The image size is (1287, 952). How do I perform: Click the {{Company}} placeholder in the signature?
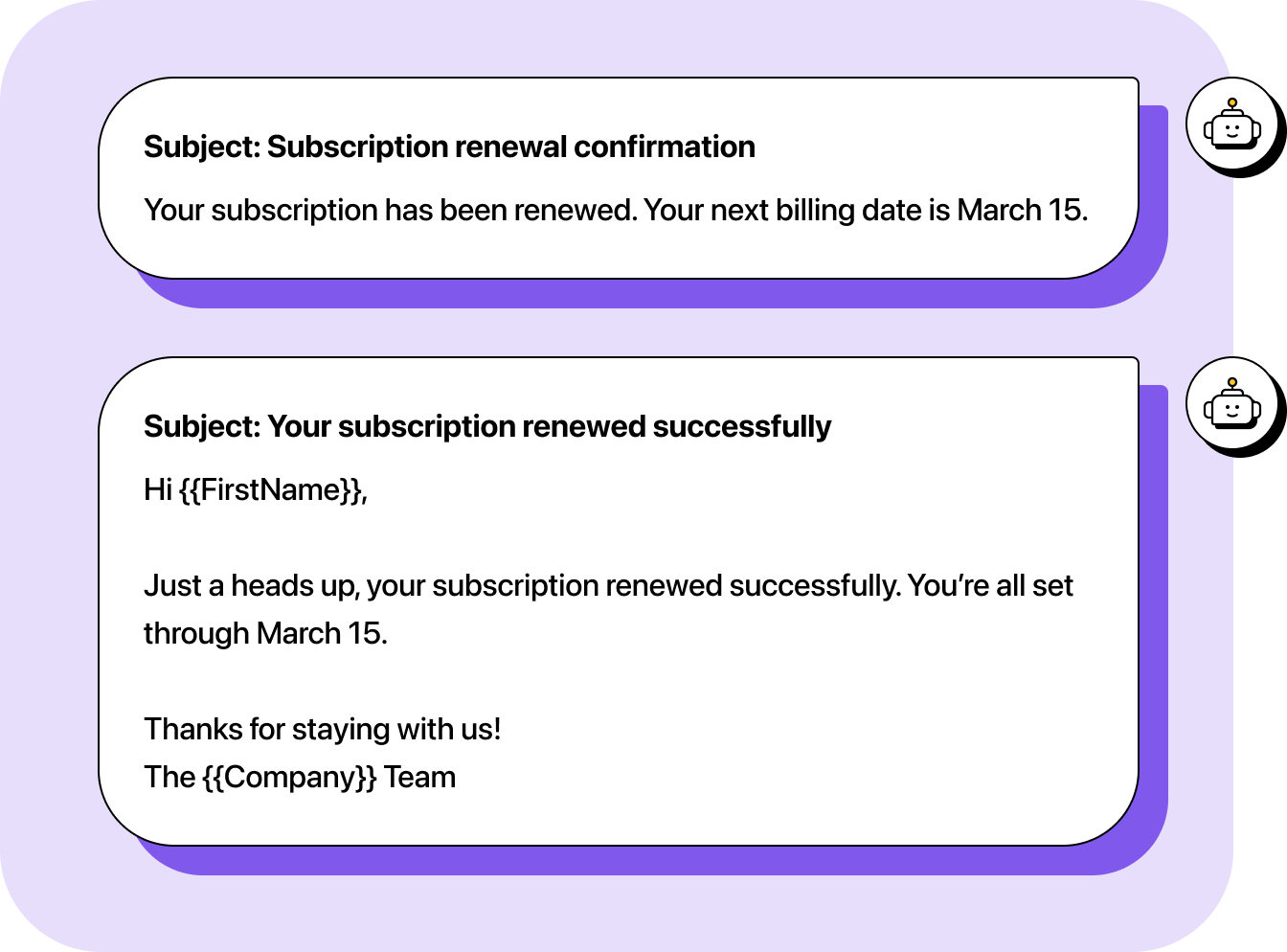point(289,777)
